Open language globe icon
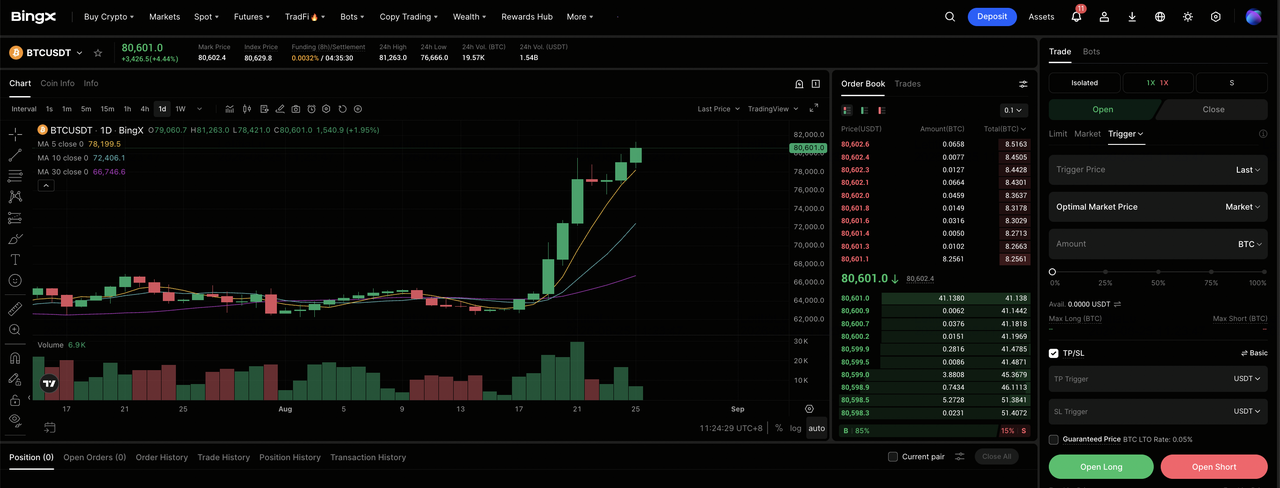Viewport: 1280px width, 488px height. tap(1160, 17)
